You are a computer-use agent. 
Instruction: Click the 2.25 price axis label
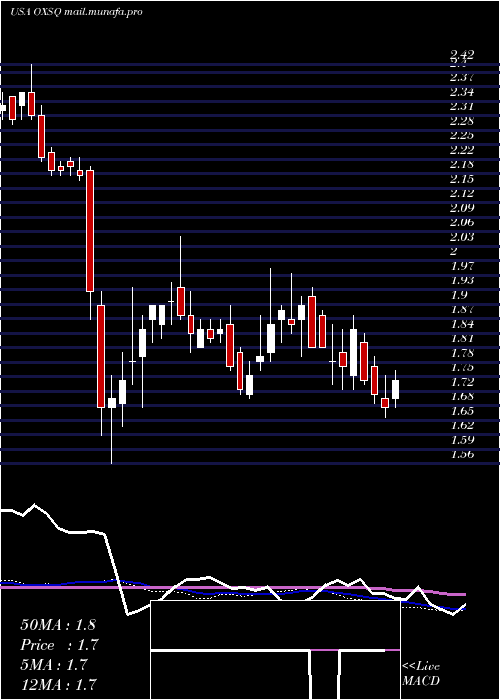tap(462, 135)
